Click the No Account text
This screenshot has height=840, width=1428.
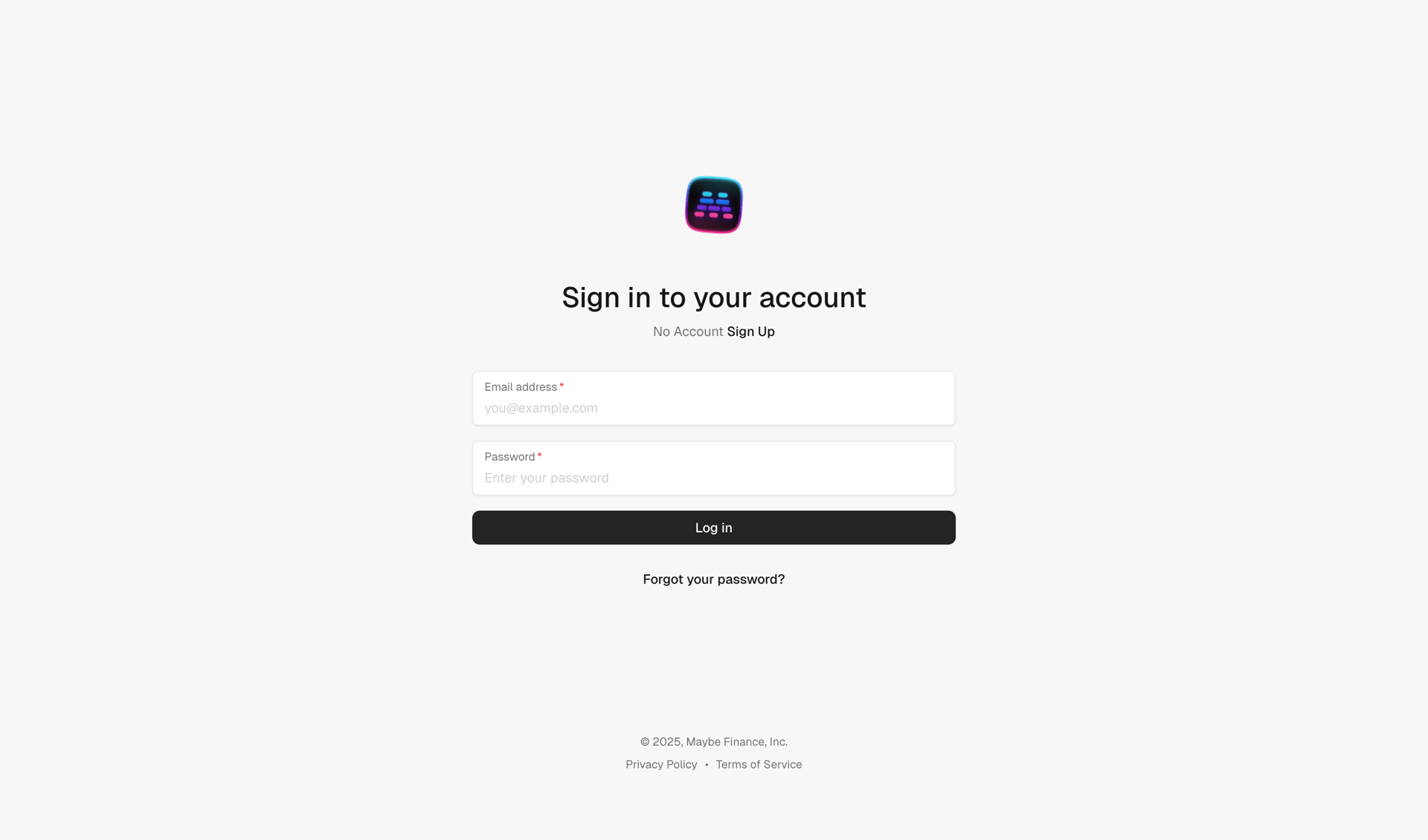[688, 332]
